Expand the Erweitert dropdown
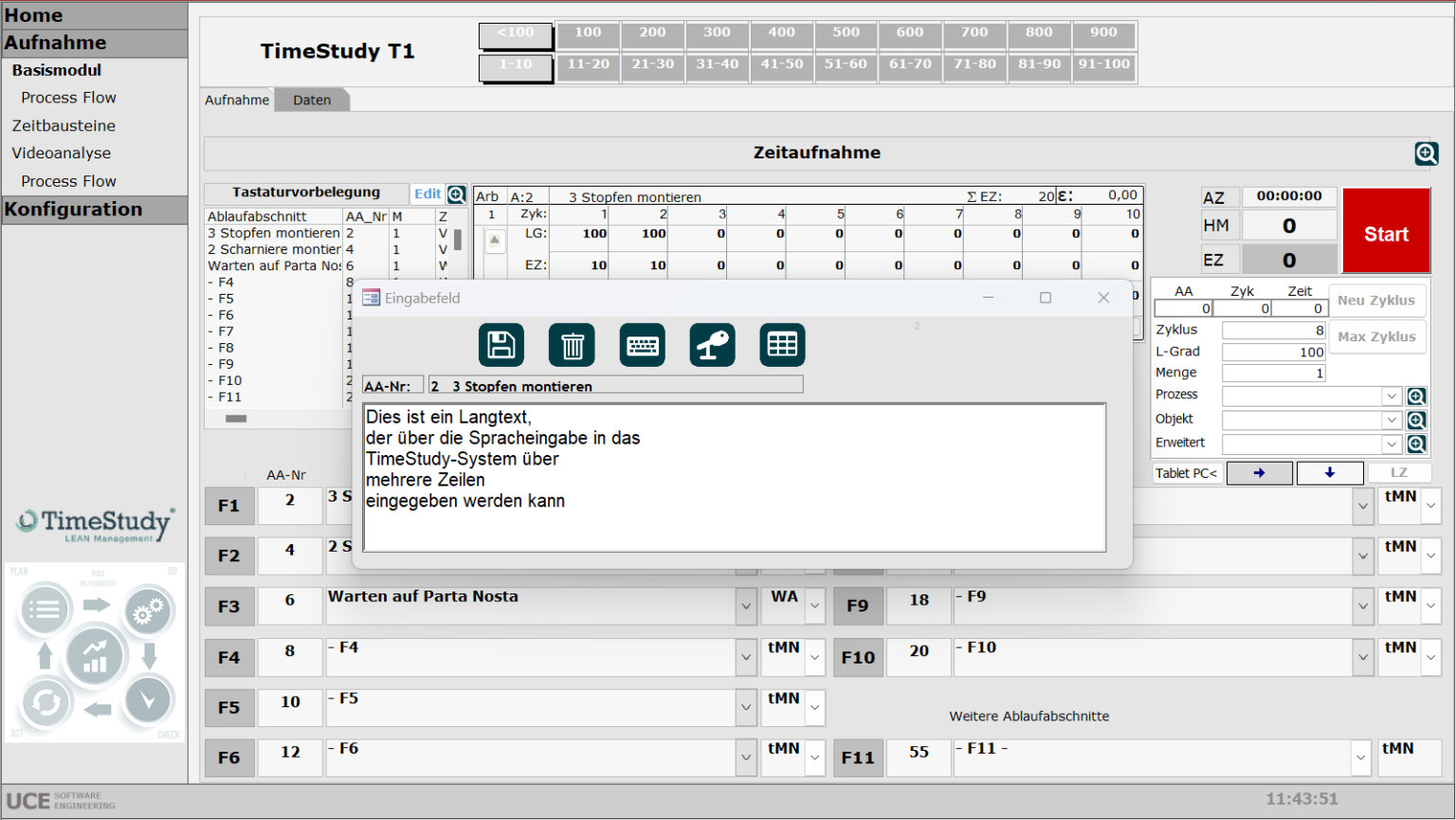This screenshot has width=1456, height=820. [x=1391, y=444]
